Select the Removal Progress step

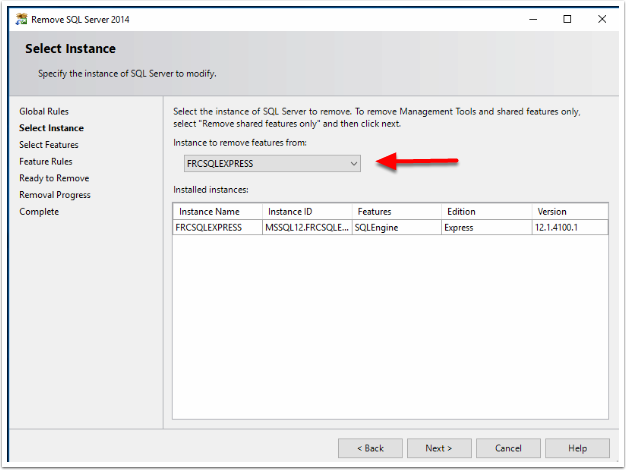coord(55,195)
